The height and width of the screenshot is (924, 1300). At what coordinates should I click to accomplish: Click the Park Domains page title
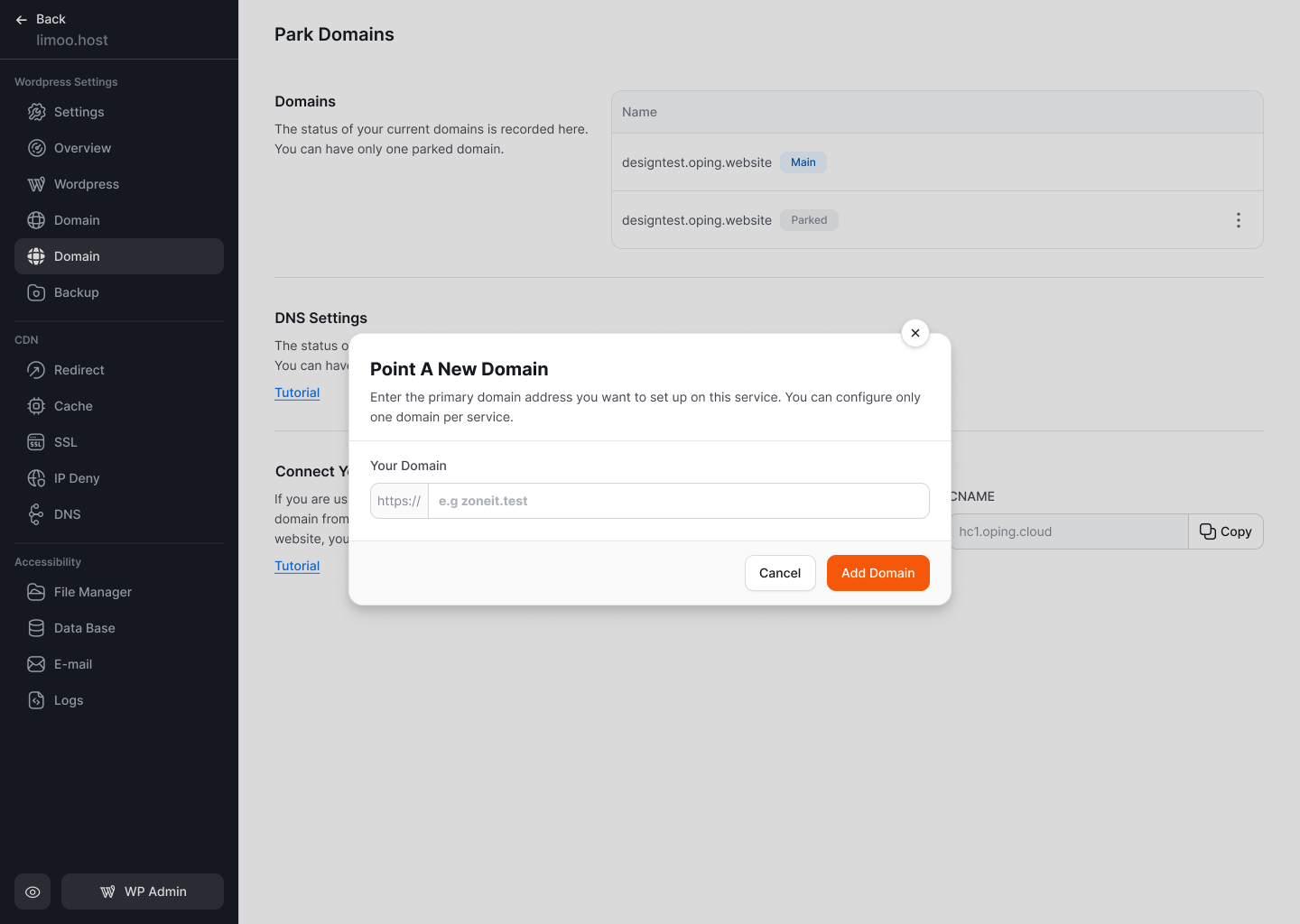pos(334,34)
